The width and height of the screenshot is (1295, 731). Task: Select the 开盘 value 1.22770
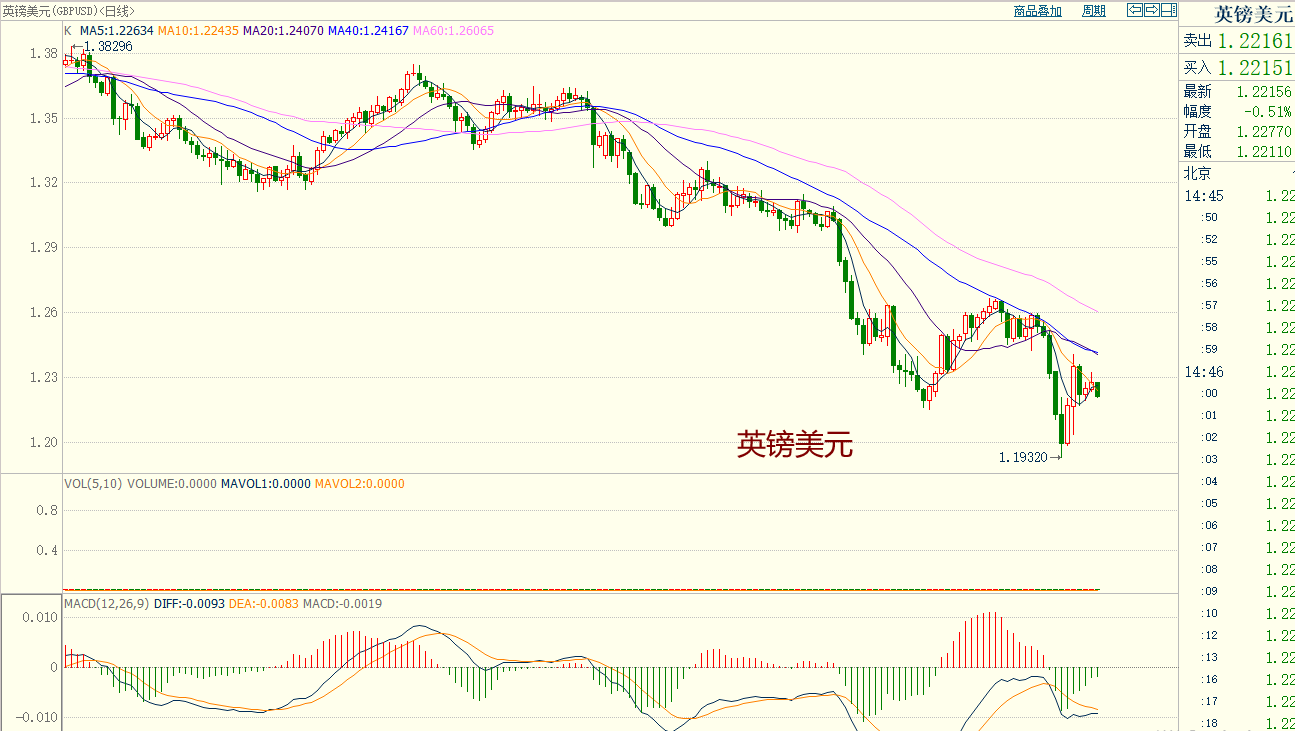(1264, 131)
